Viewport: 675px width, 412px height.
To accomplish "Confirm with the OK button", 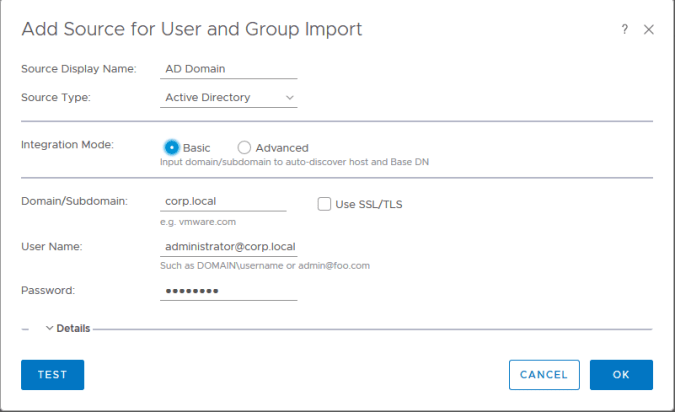I will (x=621, y=375).
